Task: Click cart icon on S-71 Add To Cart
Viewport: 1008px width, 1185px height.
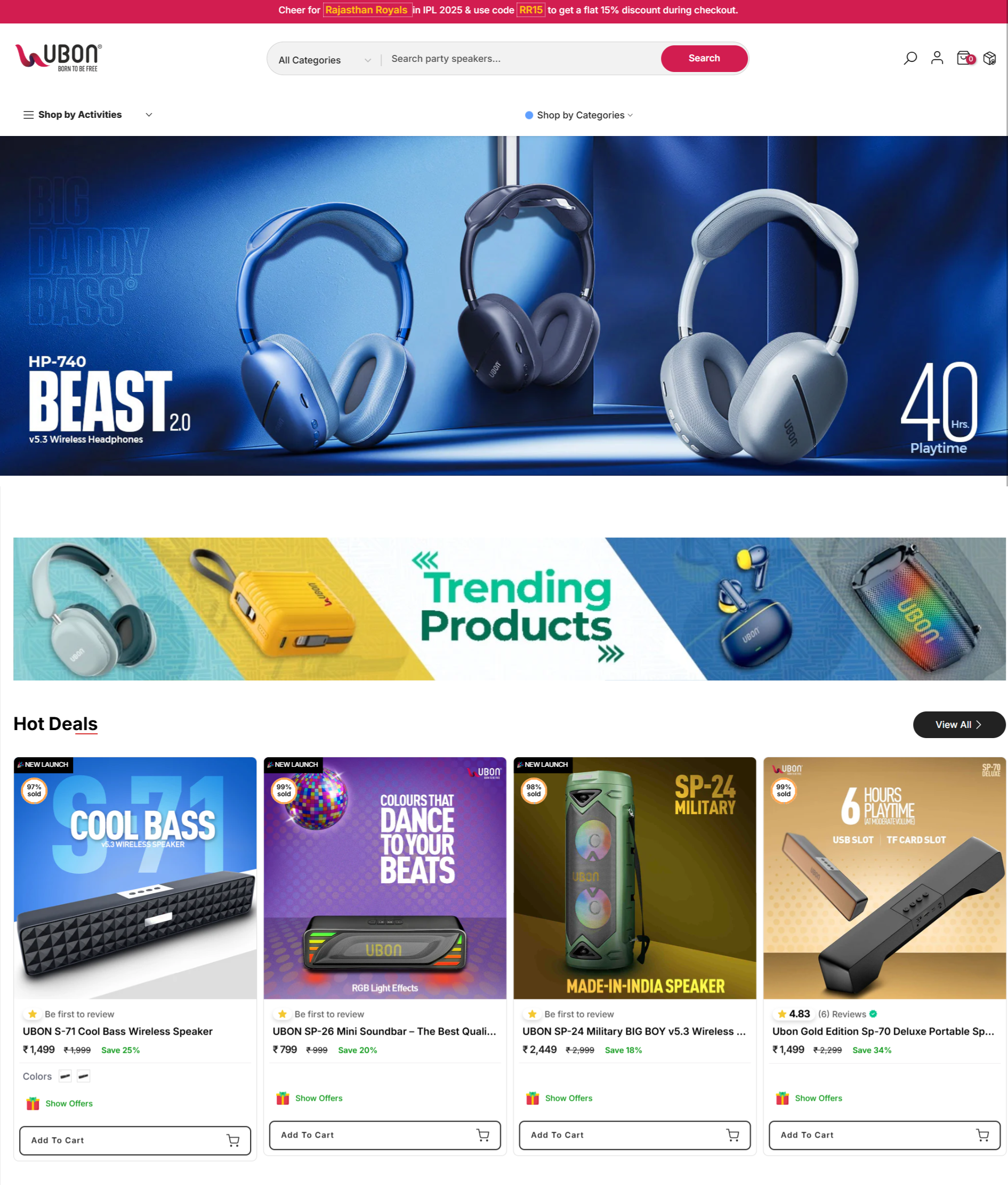Action: (x=233, y=1140)
